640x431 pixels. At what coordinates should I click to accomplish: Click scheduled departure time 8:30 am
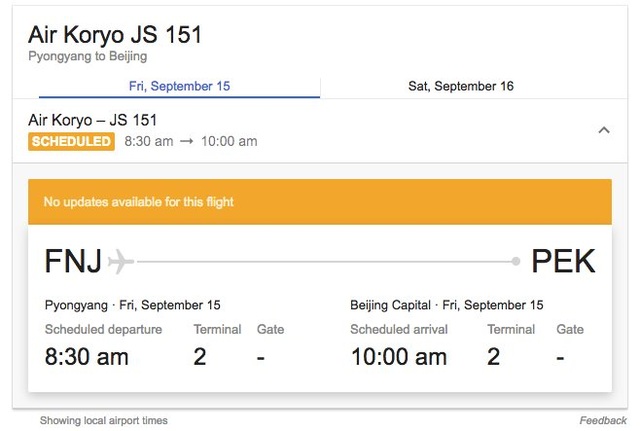point(87,356)
